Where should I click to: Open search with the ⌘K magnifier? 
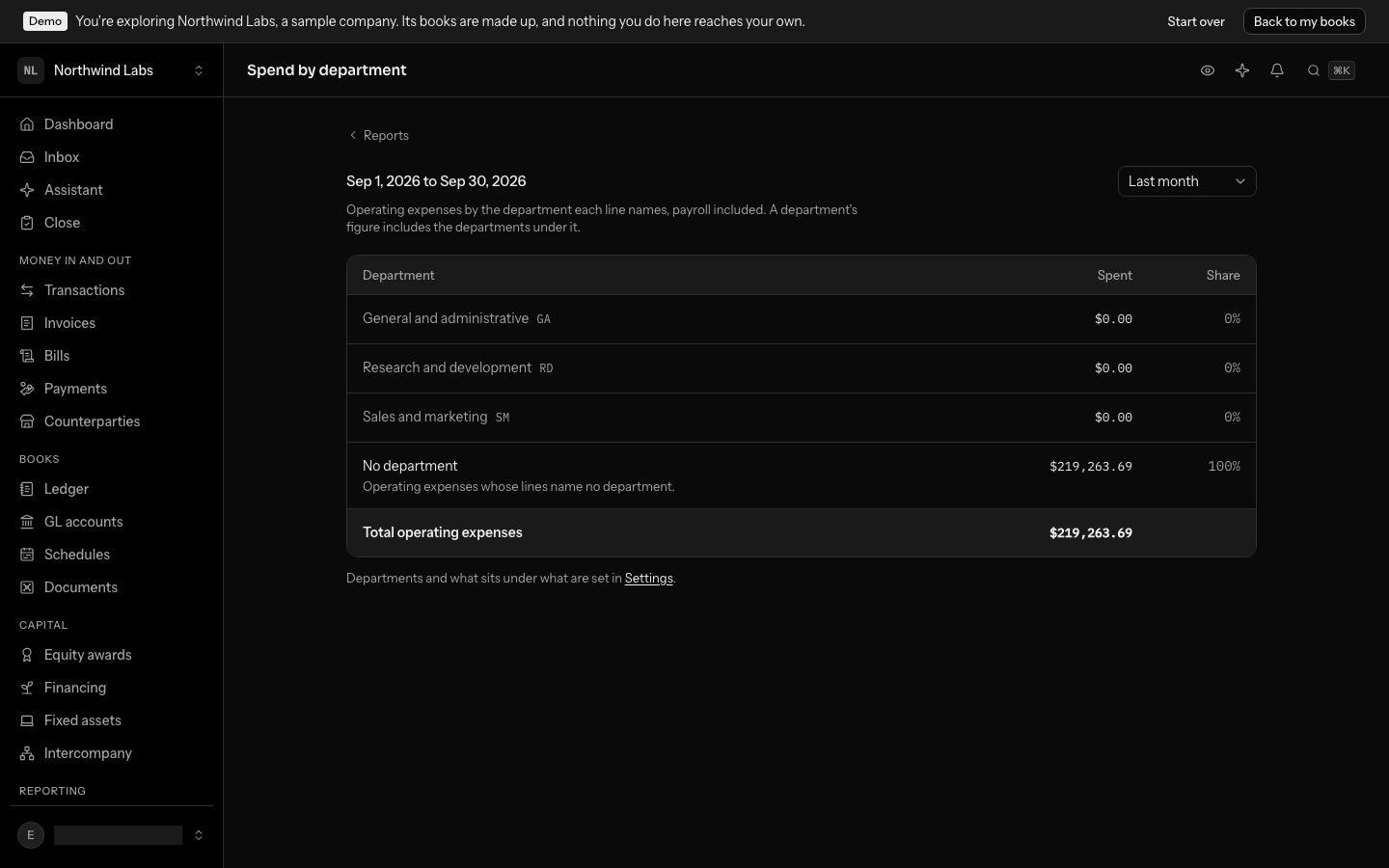[1330, 70]
